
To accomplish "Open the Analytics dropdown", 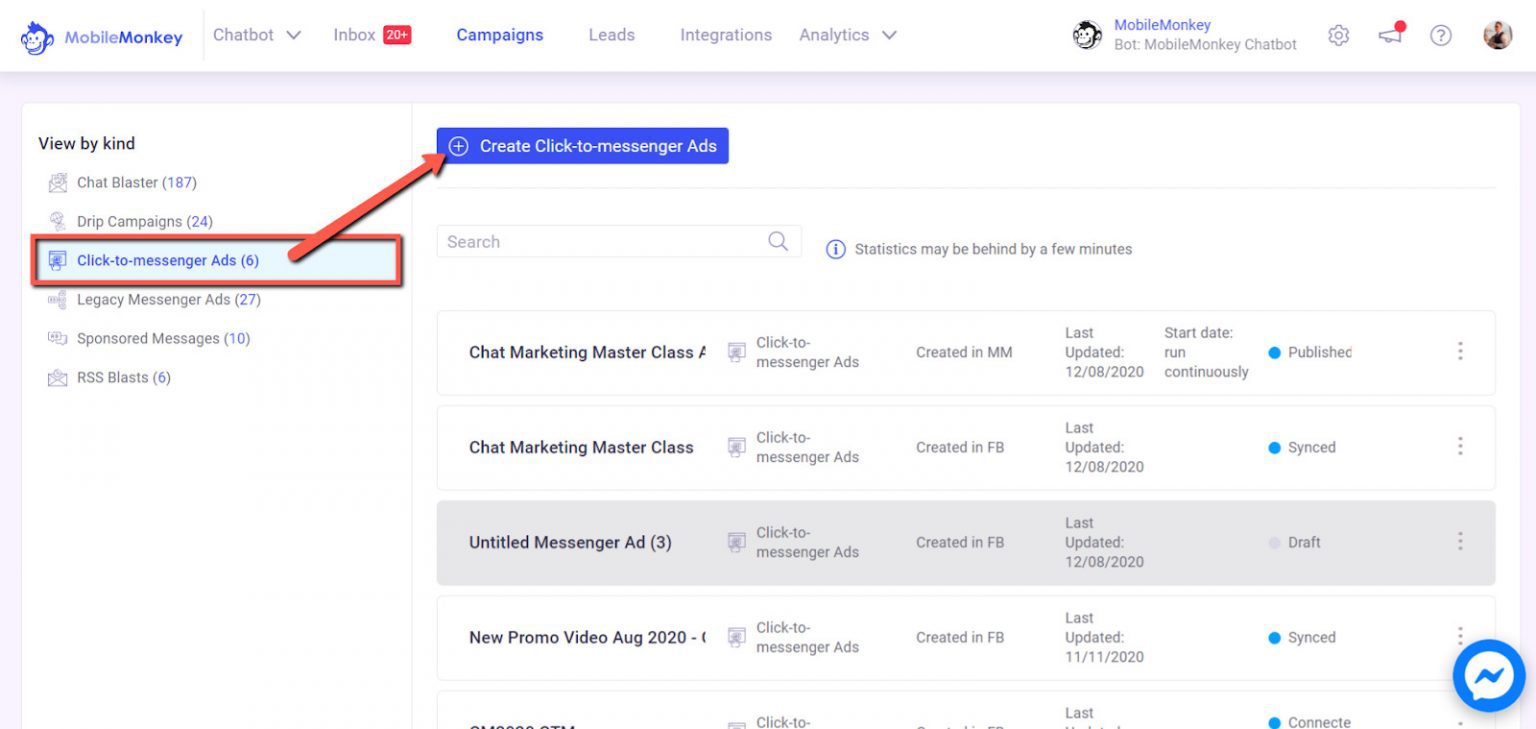I will click(846, 34).
